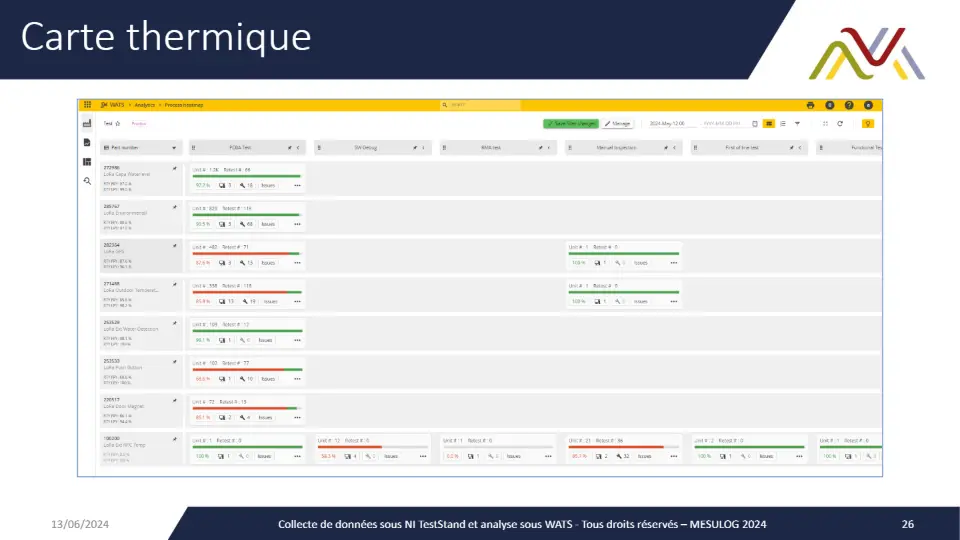Collapse the PCBA Test column
Screen dimensions: 960x540
(x=298, y=148)
